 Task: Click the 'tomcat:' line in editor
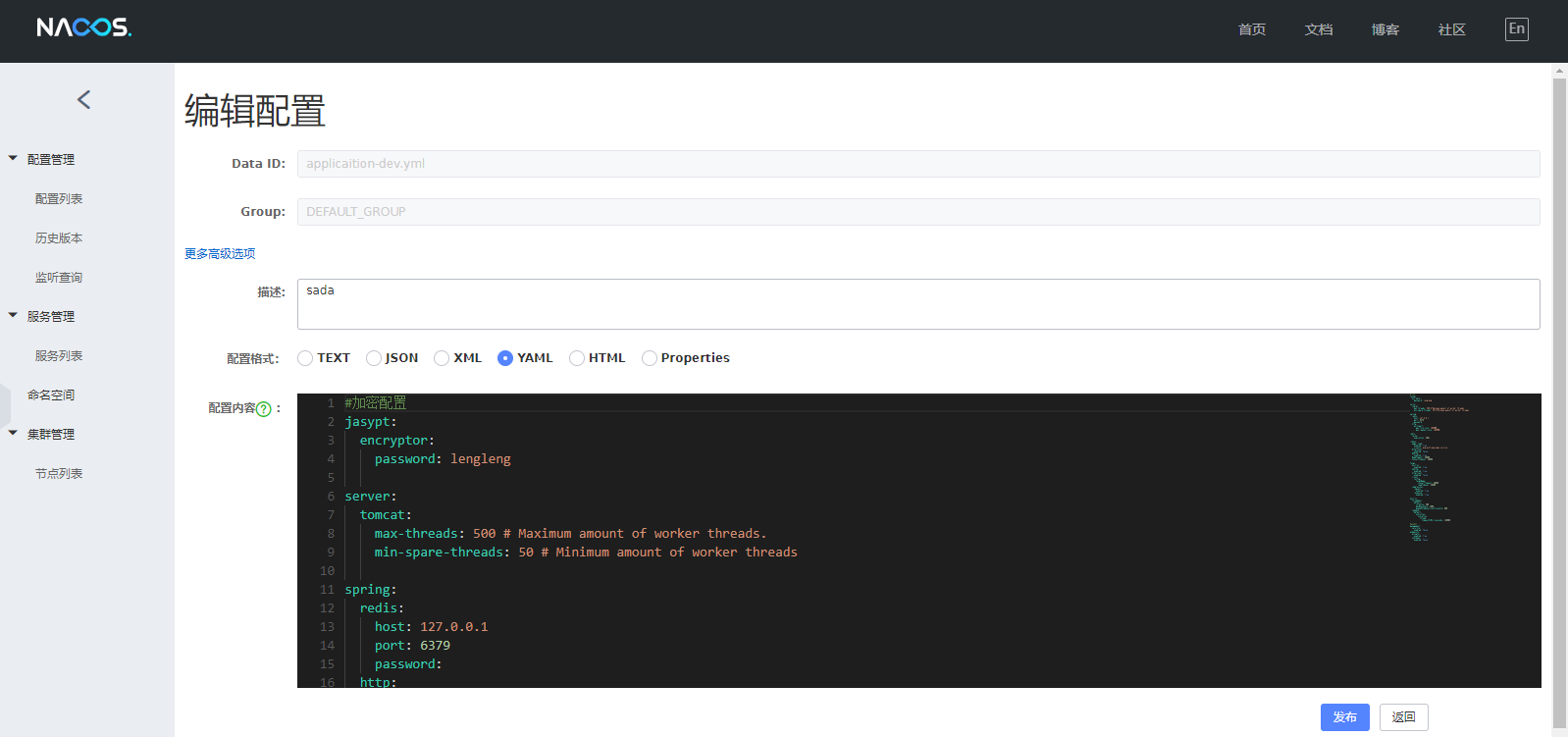(x=386, y=515)
